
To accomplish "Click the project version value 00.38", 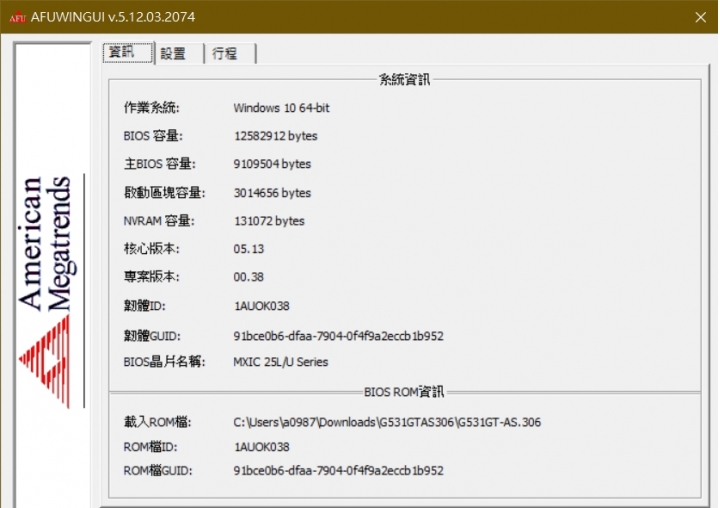I will coord(249,277).
